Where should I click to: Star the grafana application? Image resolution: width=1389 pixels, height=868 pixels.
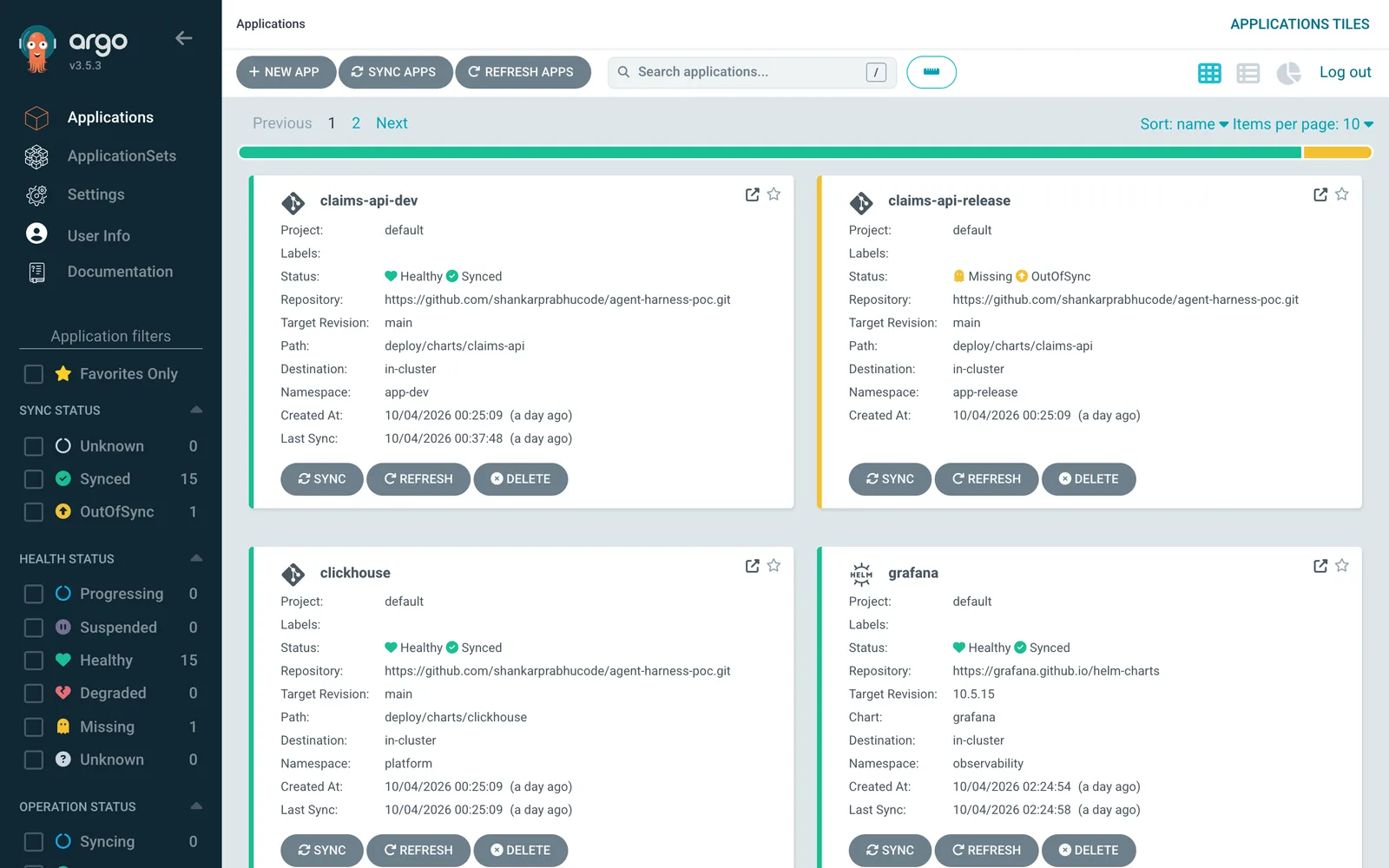pyautogui.click(x=1342, y=566)
